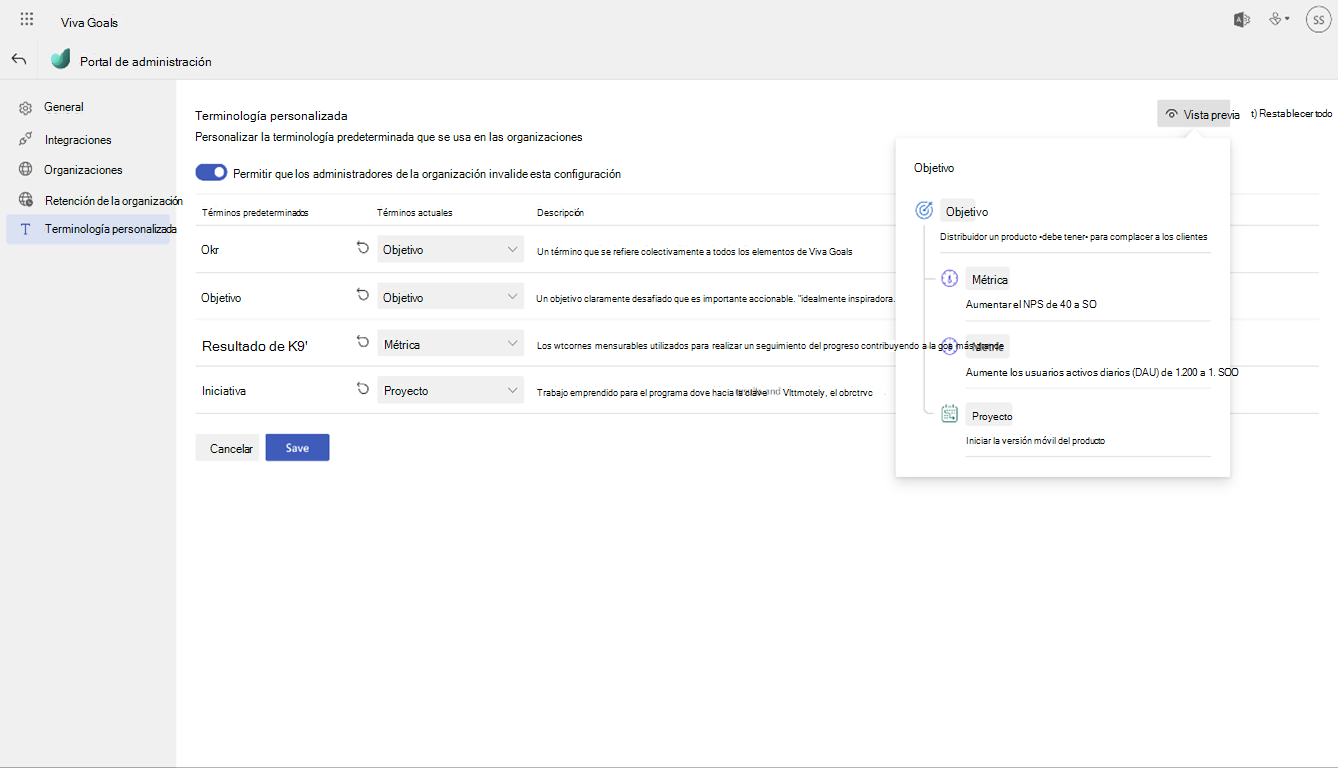The width and height of the screenshot is (1338, 768).
Task: Click the Objetivo target icon in preview
Action: 924,210
